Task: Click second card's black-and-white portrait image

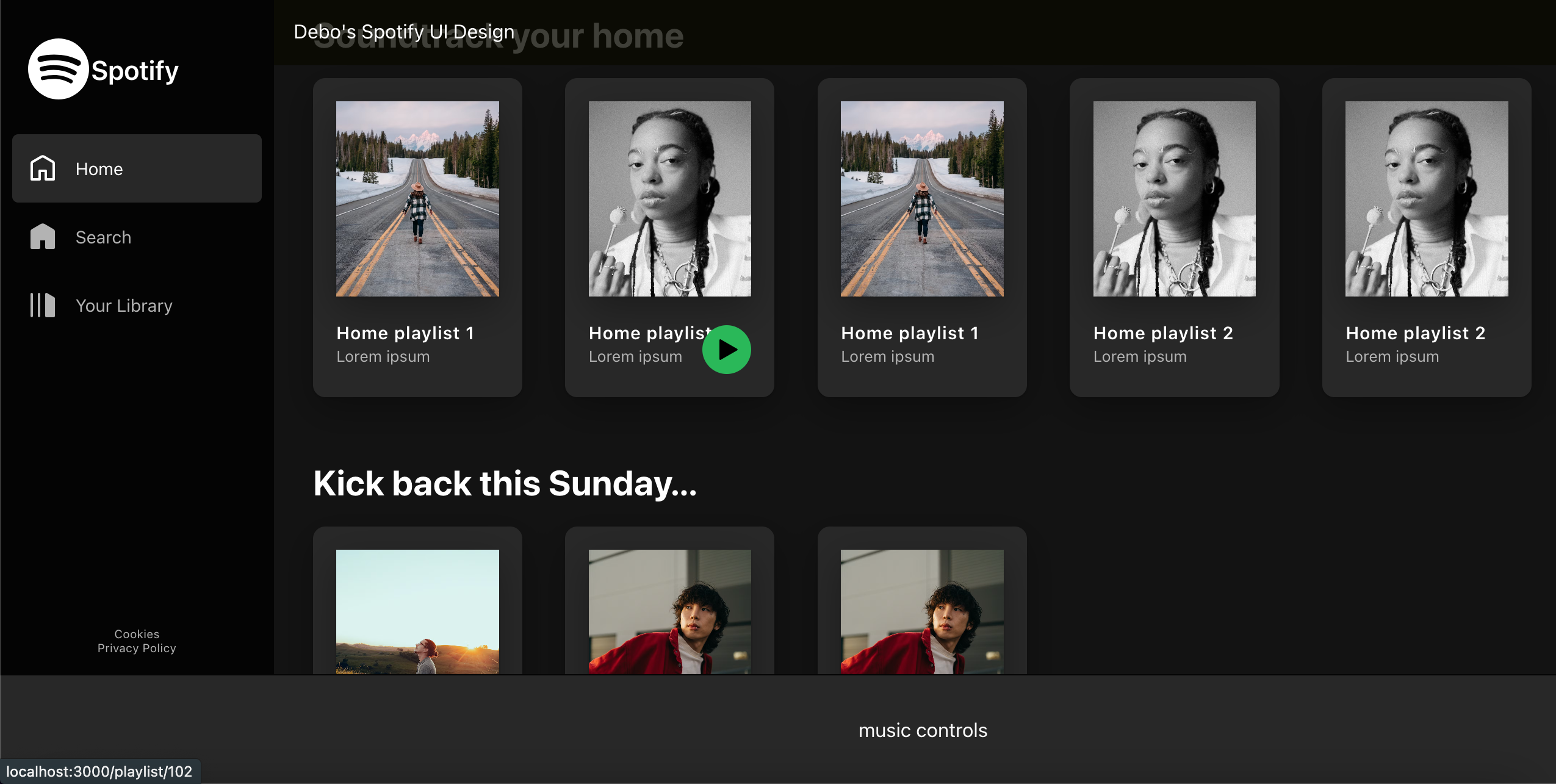Action: 669,198
